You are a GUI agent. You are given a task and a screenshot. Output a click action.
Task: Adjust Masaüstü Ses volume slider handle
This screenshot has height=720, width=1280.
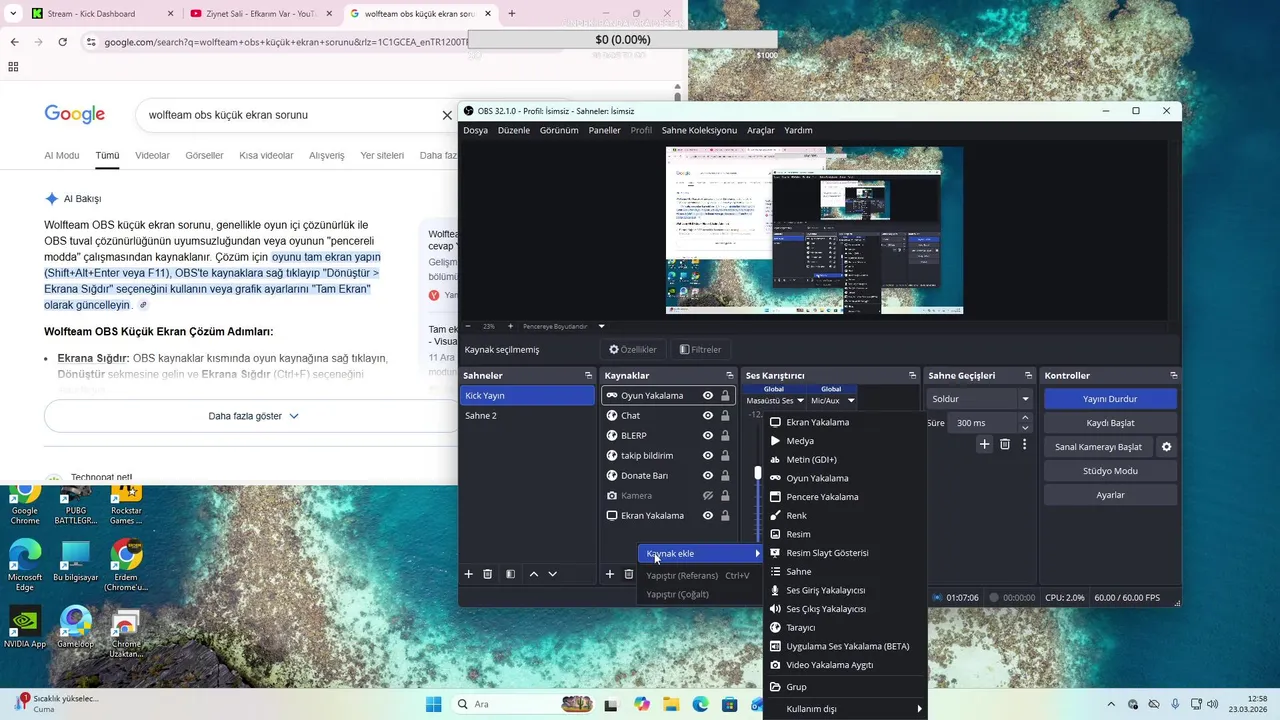[x=758, y=472]
